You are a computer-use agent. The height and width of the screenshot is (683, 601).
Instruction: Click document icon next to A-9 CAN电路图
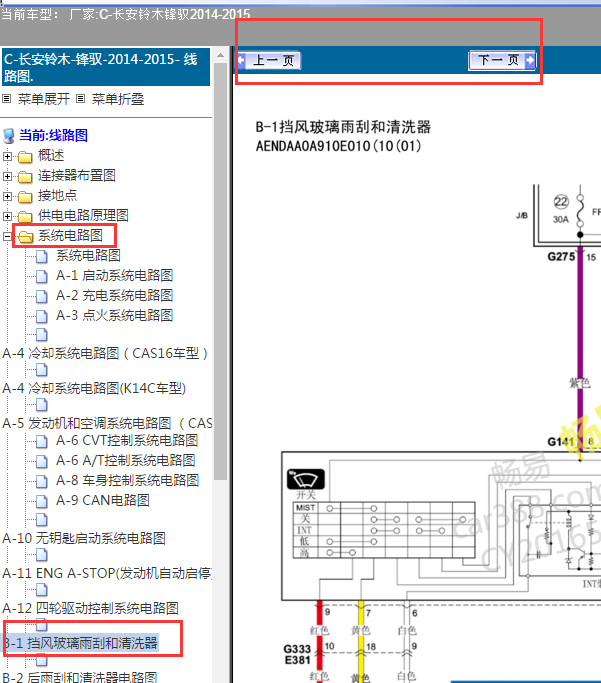coord(41,502)
